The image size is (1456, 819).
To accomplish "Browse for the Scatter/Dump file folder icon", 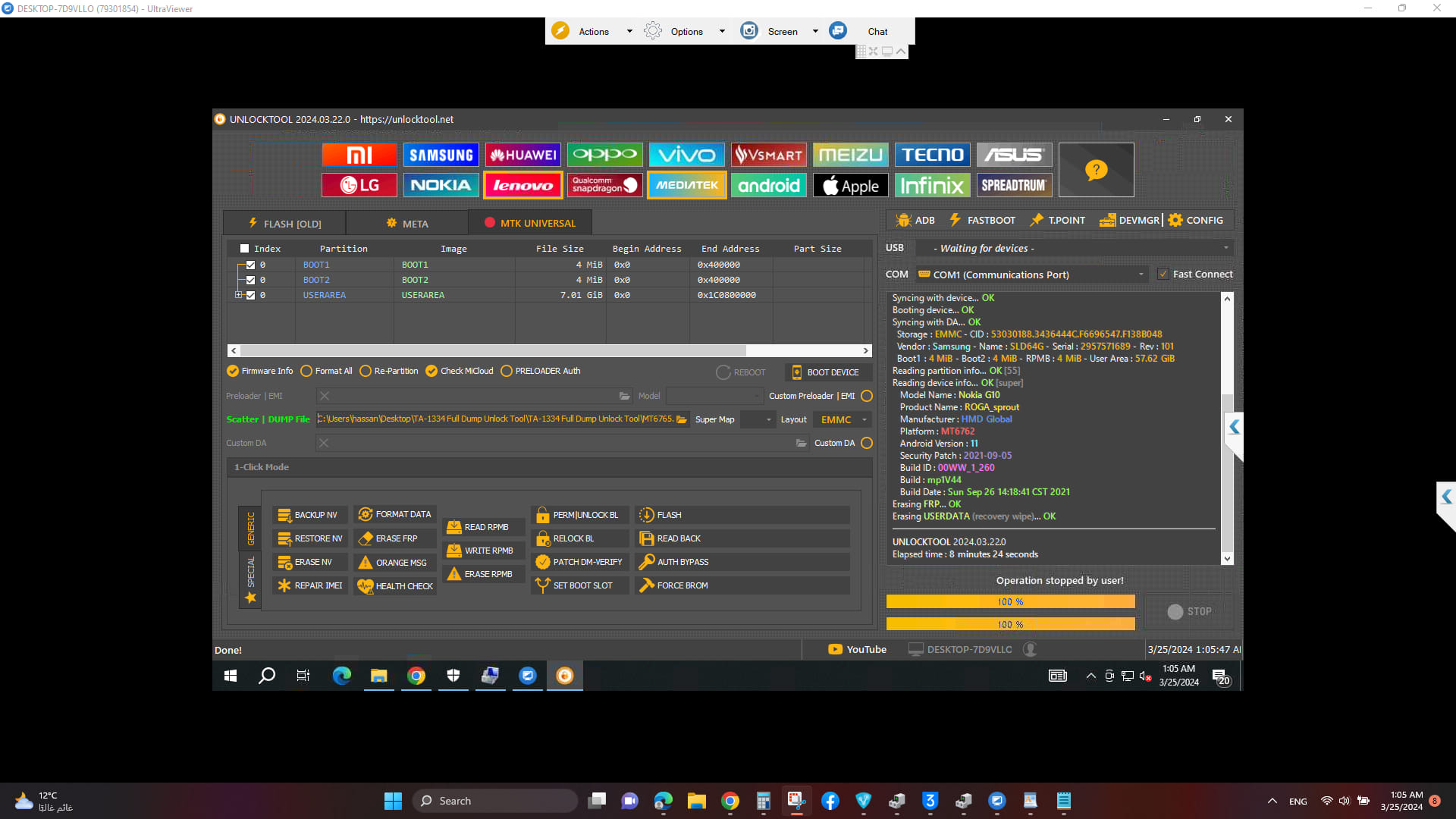I will coord(682,419).
